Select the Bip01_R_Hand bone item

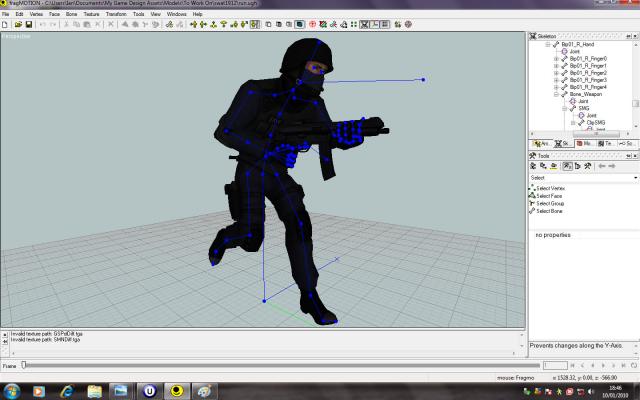584,45
